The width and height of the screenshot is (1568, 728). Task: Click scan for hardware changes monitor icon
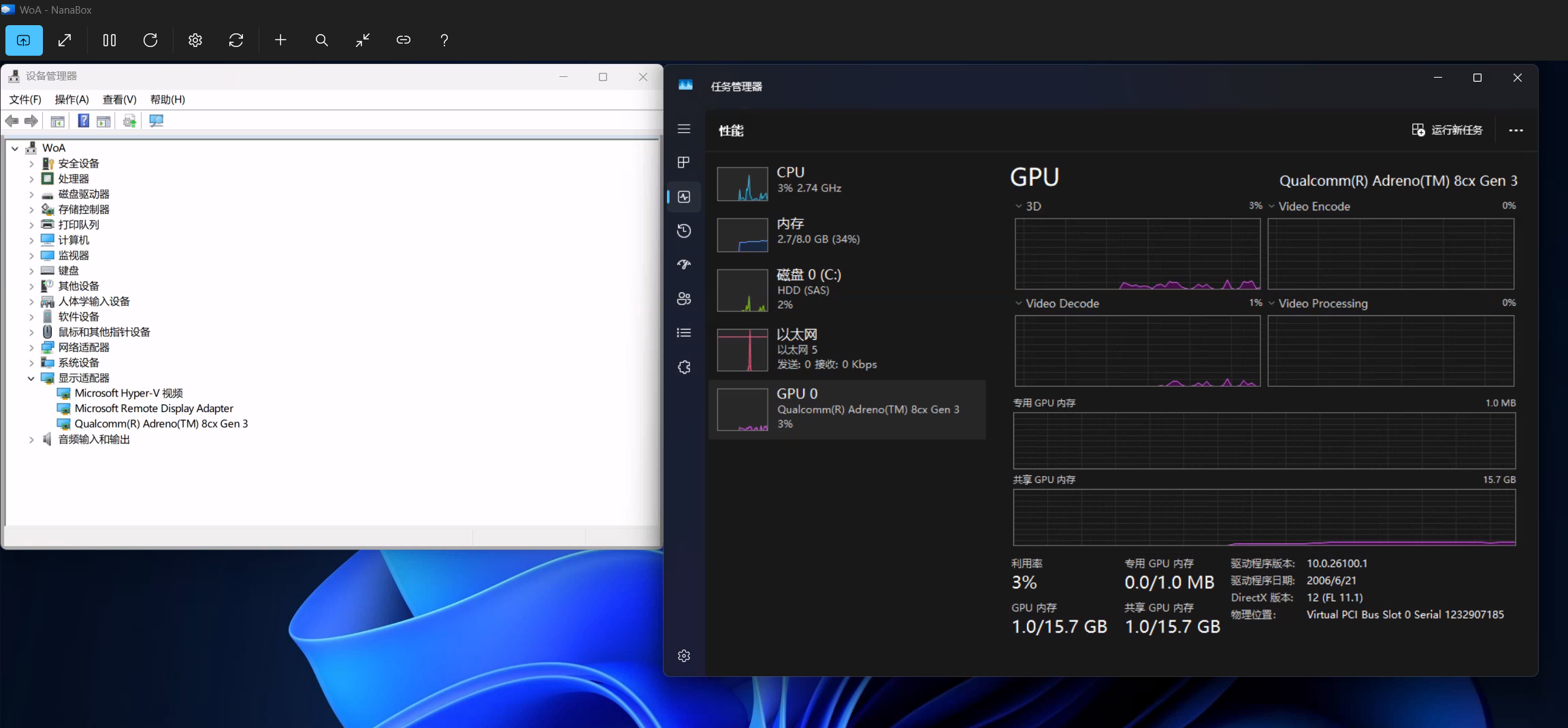(157, 121)
